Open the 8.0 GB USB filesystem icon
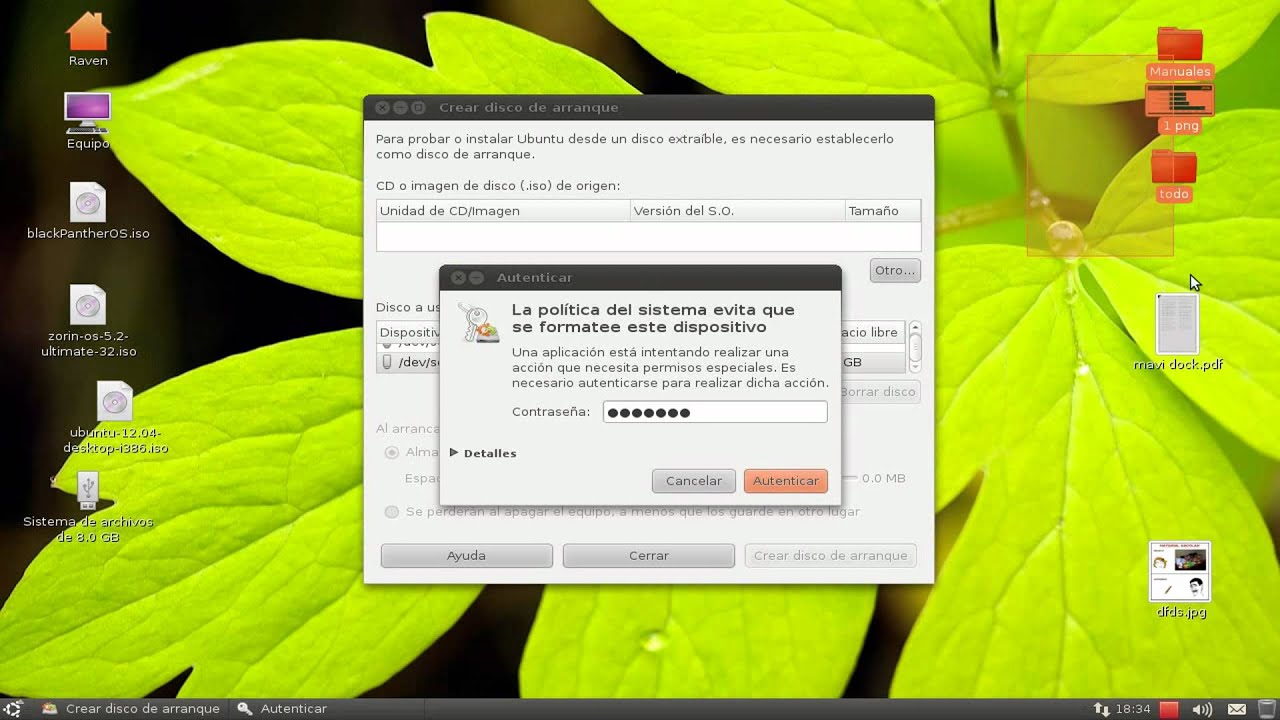The image size is (1280, 720). [87, 491]
